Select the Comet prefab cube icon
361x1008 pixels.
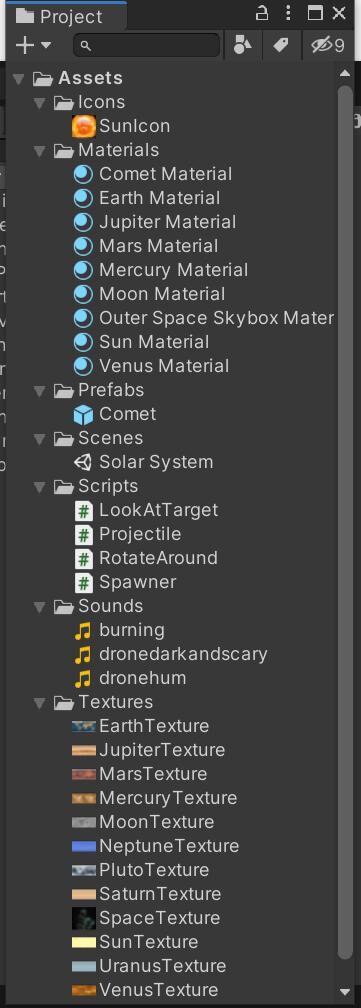tap(84, 415)
